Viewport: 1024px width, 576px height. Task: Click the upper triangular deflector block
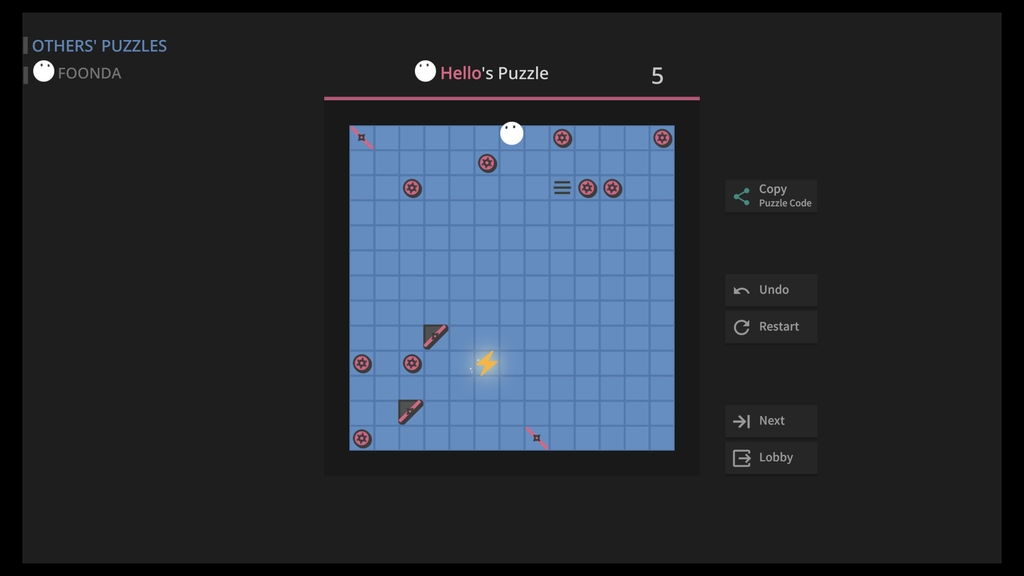pos(435,337)
